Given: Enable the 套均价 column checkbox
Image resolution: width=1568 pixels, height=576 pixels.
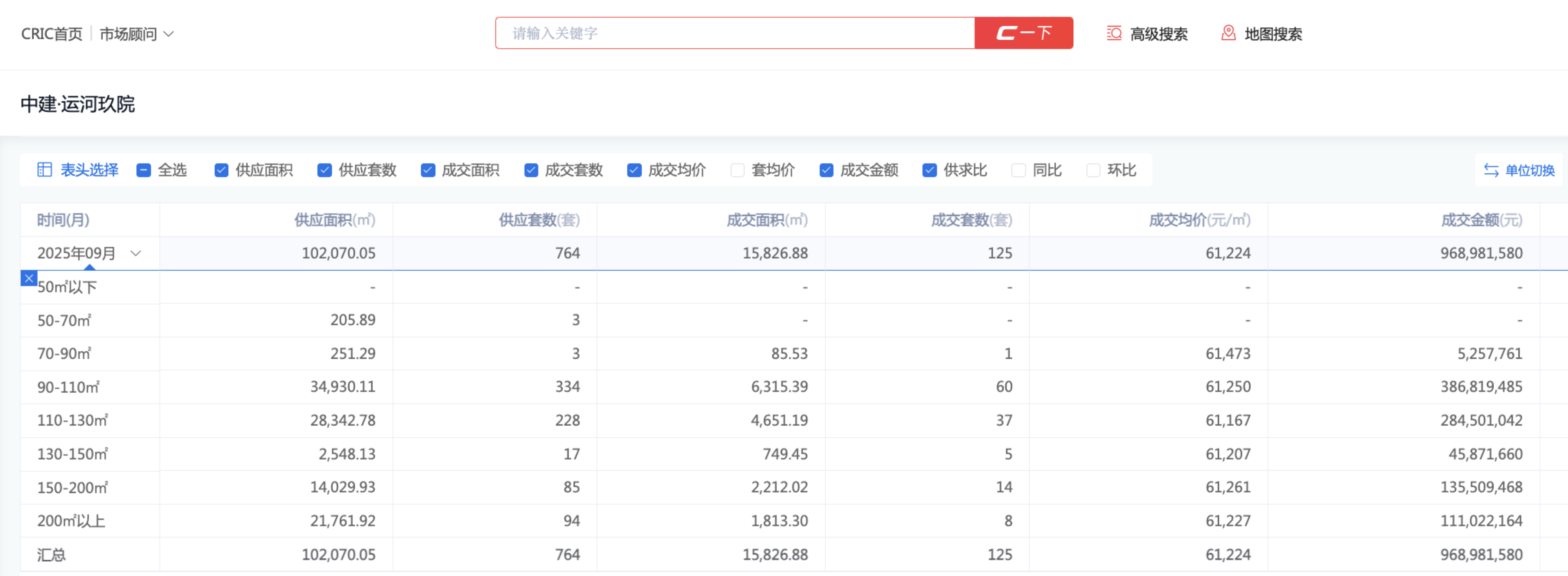Looking at the screenshot, I should coord(737,170).
